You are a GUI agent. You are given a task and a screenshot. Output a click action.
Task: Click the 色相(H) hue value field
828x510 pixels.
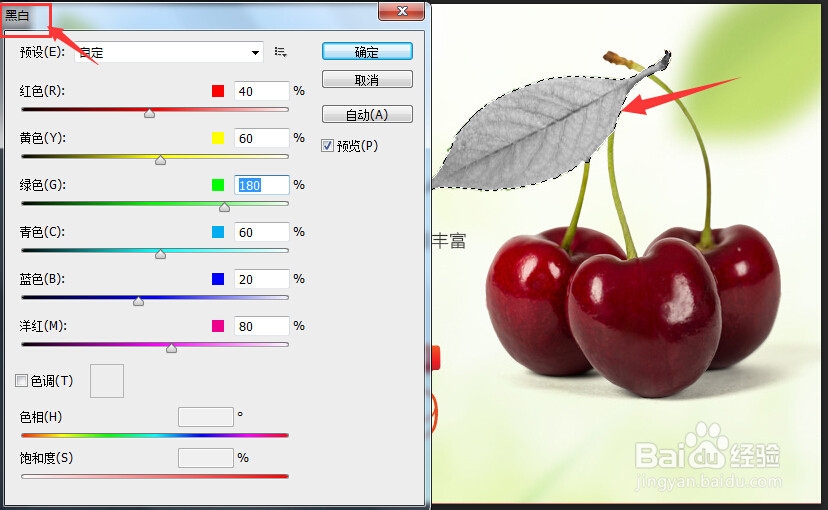tap(206, 417)
